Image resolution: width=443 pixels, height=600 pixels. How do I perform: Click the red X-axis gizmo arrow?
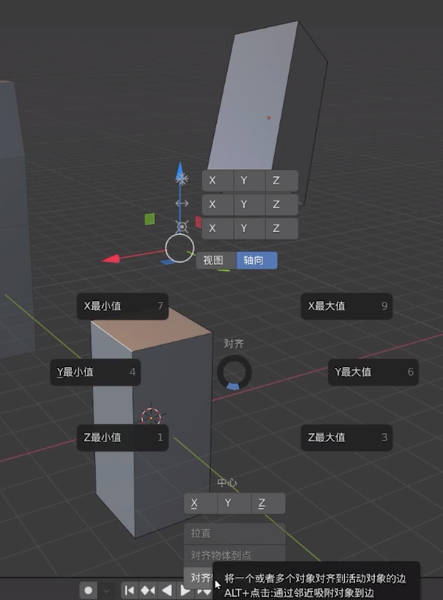click(111, 259)
